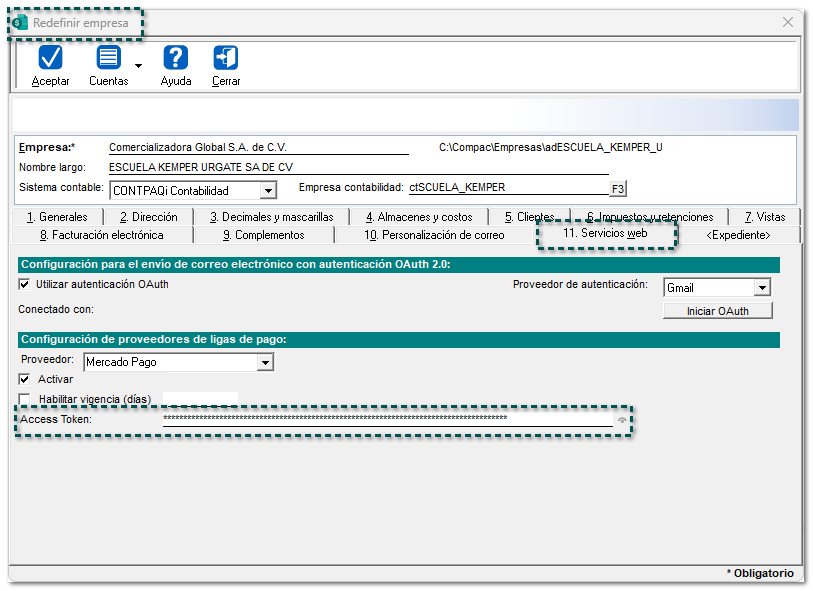This screenshot has height=591, width=813.
Task: Open the 3. Decimales y mascarillas tab
Action: pyautogui.click(x=271, y=217)
